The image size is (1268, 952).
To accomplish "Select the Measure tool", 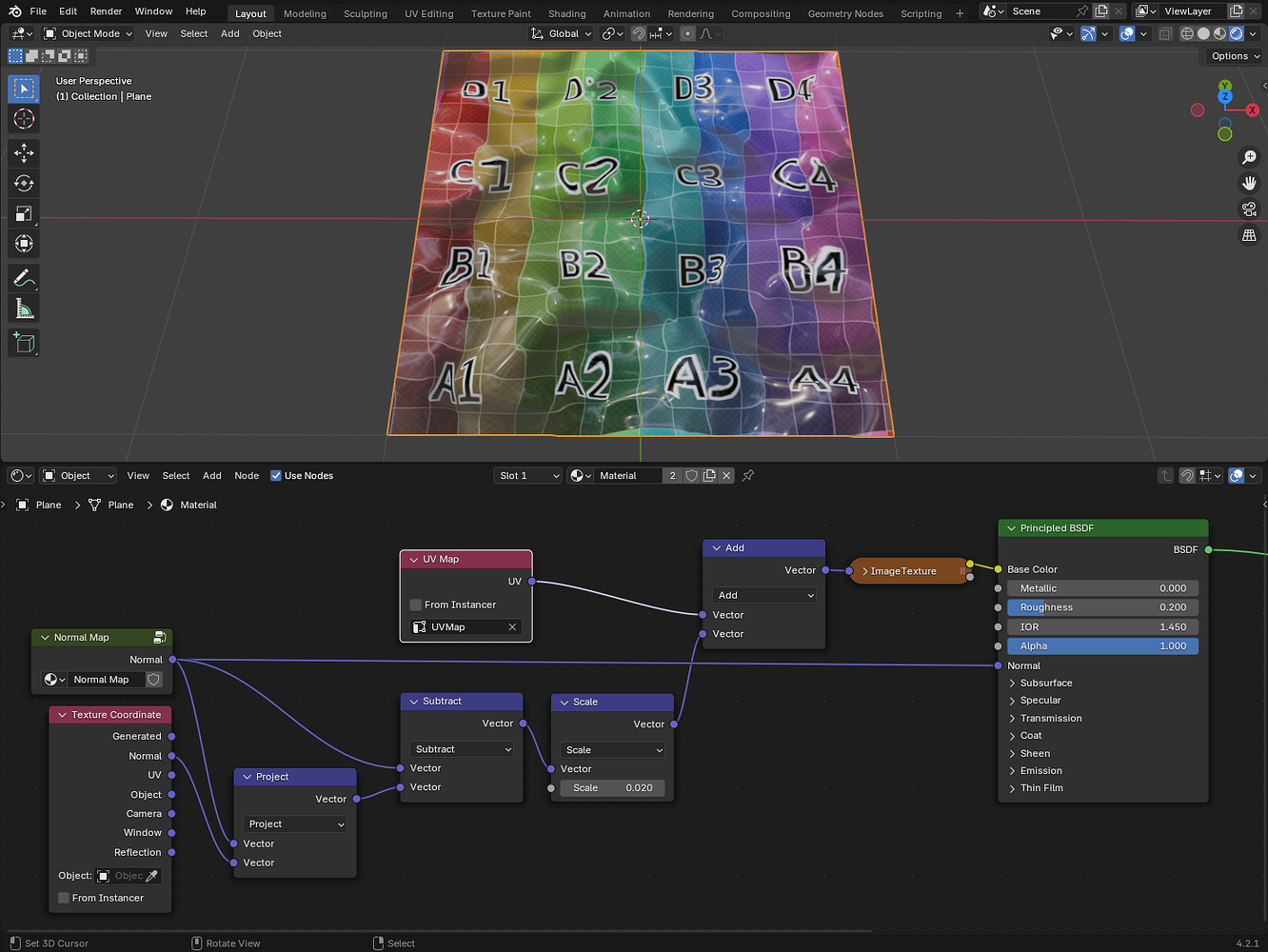I will pos(24,309).
